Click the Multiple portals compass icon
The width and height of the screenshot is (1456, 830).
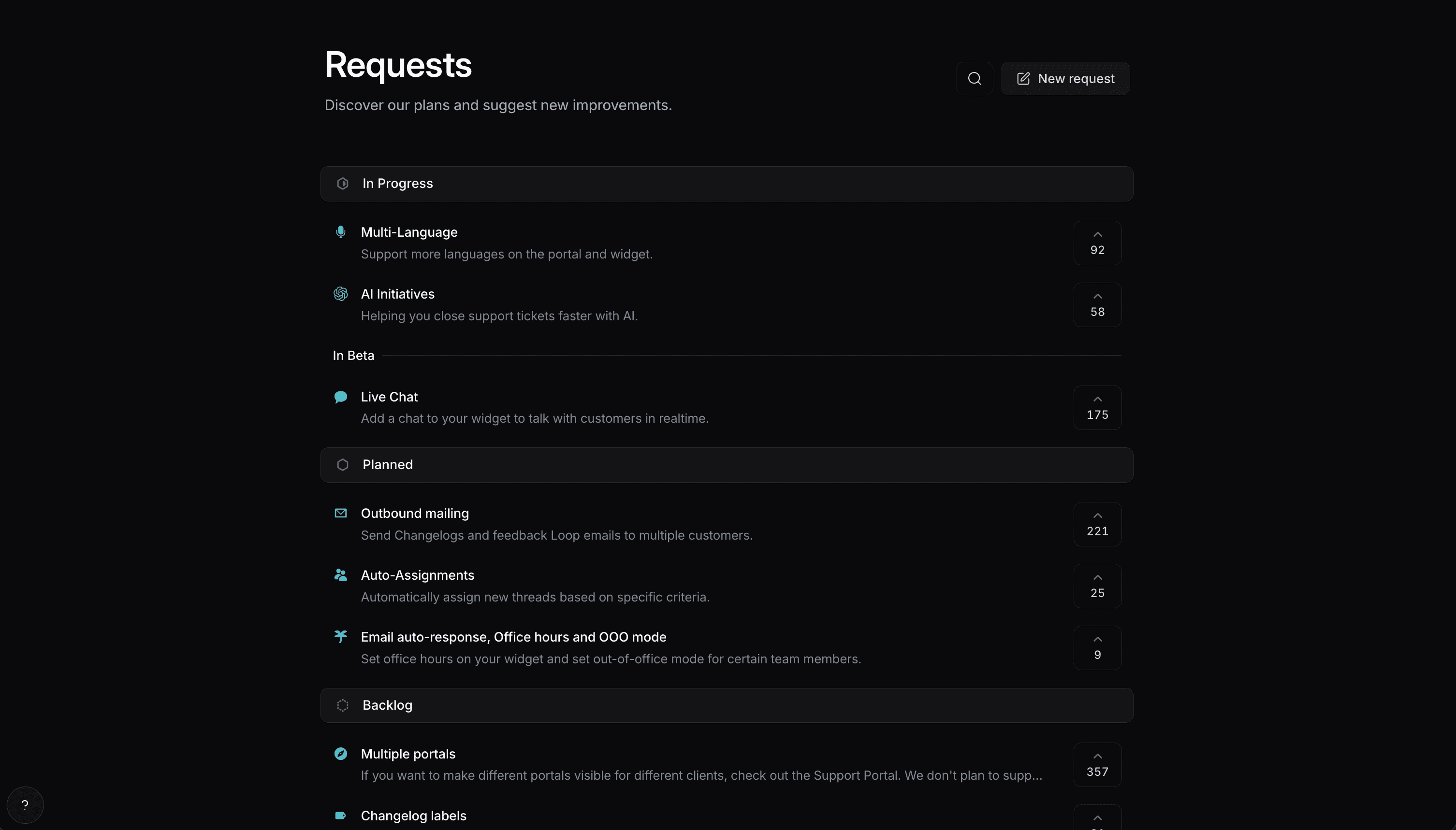tap(340, 754)
